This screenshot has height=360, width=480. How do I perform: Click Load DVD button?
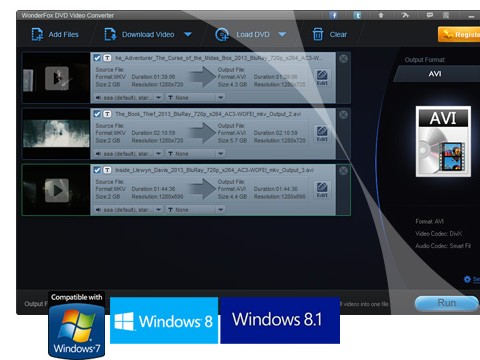tap(242, 34)
